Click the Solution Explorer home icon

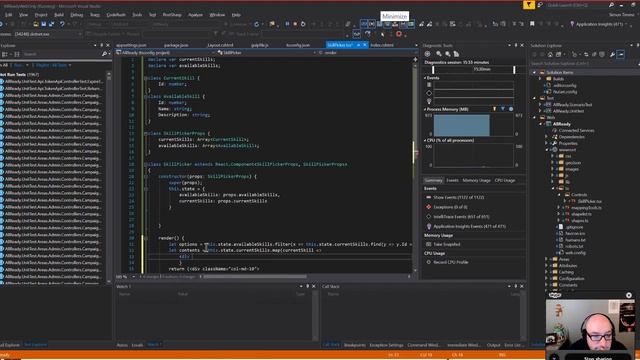[x=550, y=54]
